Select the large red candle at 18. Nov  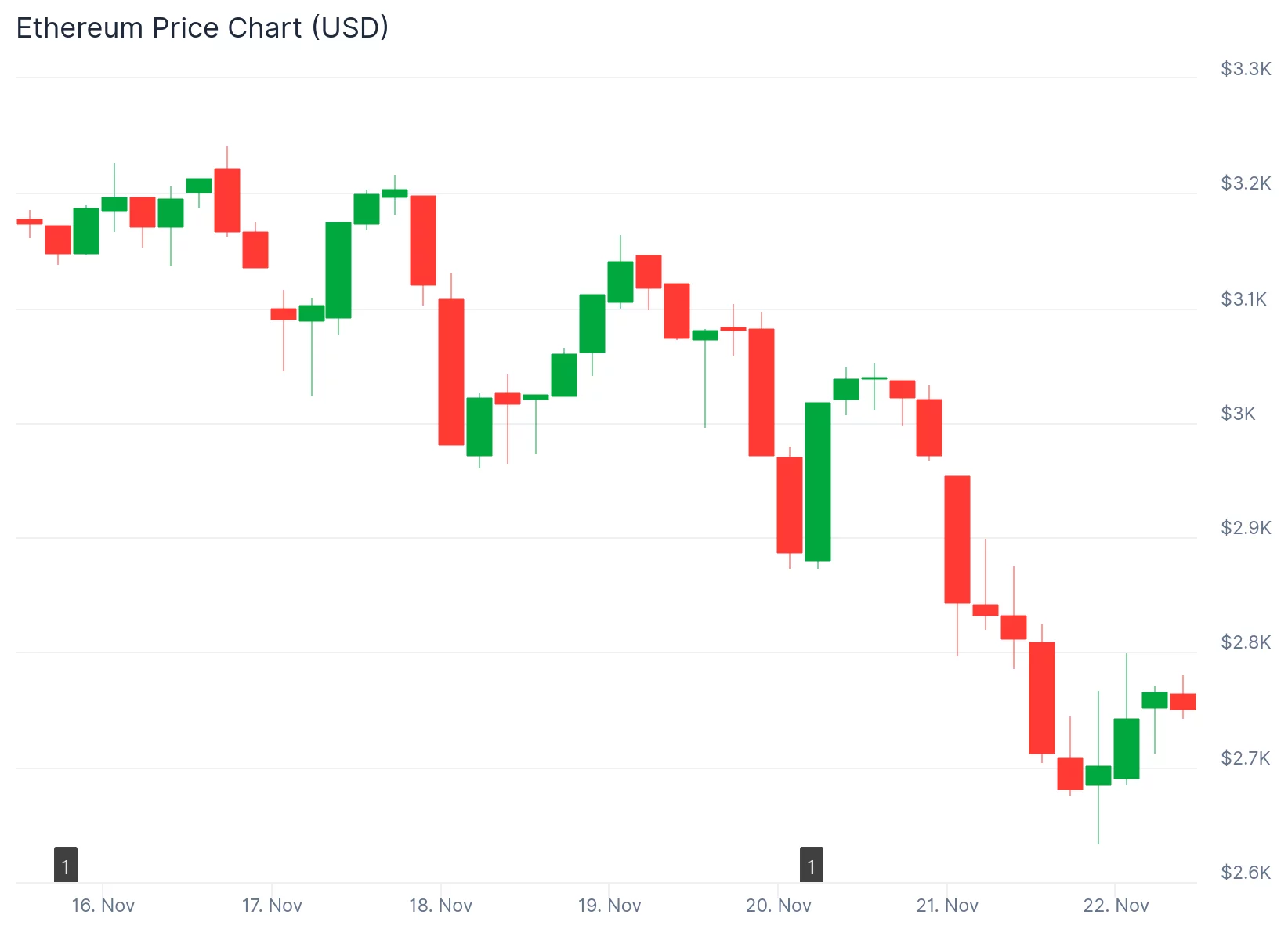point(451,371)
